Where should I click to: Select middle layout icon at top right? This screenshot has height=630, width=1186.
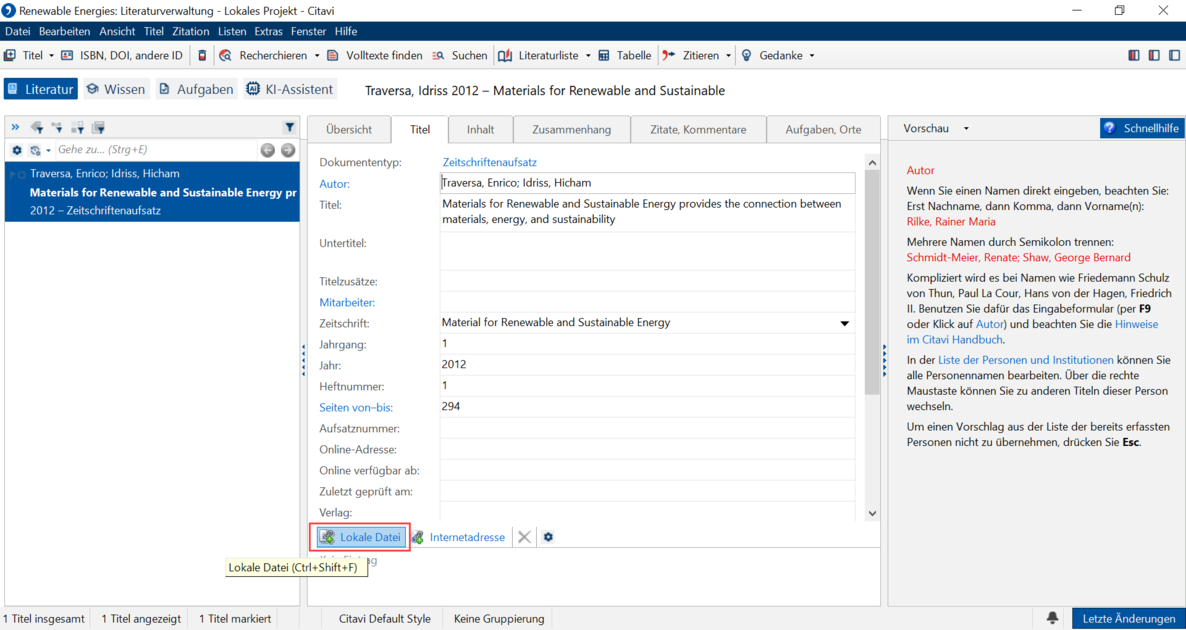pos(1153,55)
